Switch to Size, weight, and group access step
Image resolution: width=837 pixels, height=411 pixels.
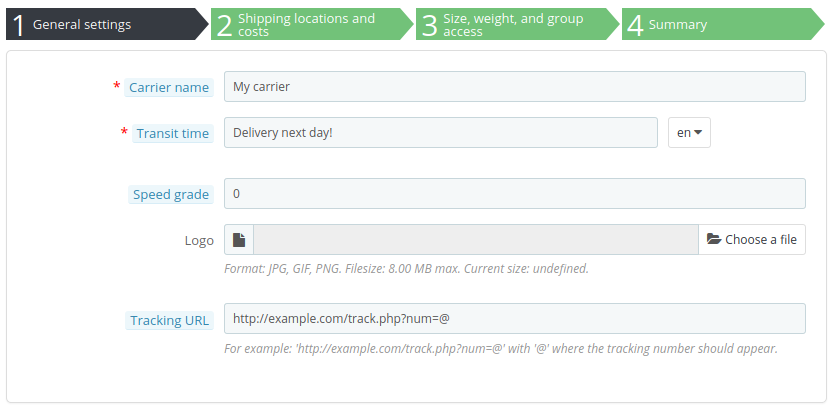coord(514,24)
